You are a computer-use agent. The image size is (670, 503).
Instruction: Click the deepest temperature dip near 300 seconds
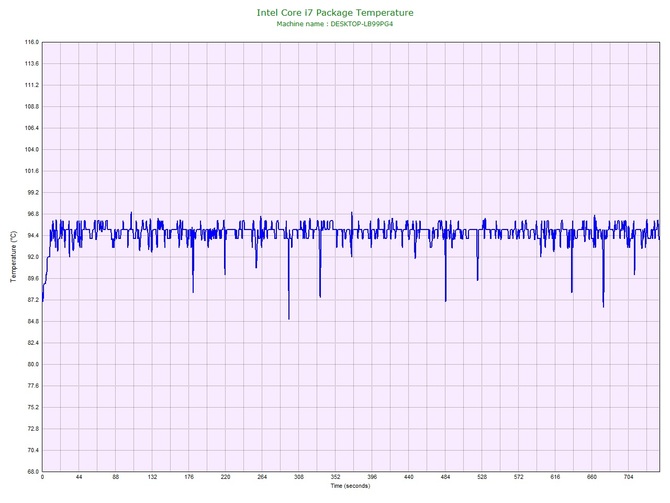tap(289, 318)
